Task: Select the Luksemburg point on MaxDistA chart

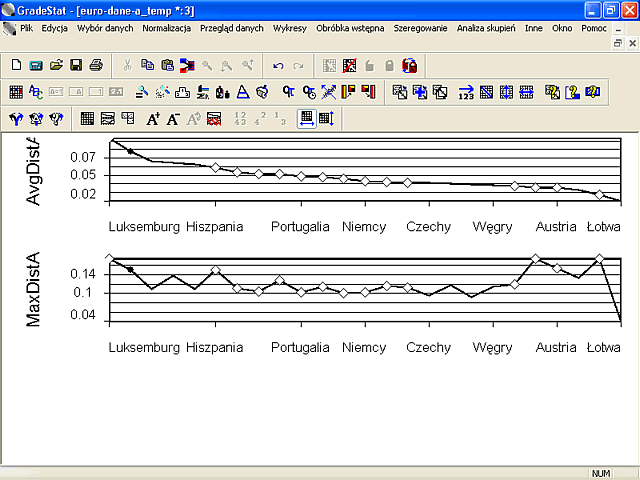Action: pyautogui.click(x=109, y=258)
